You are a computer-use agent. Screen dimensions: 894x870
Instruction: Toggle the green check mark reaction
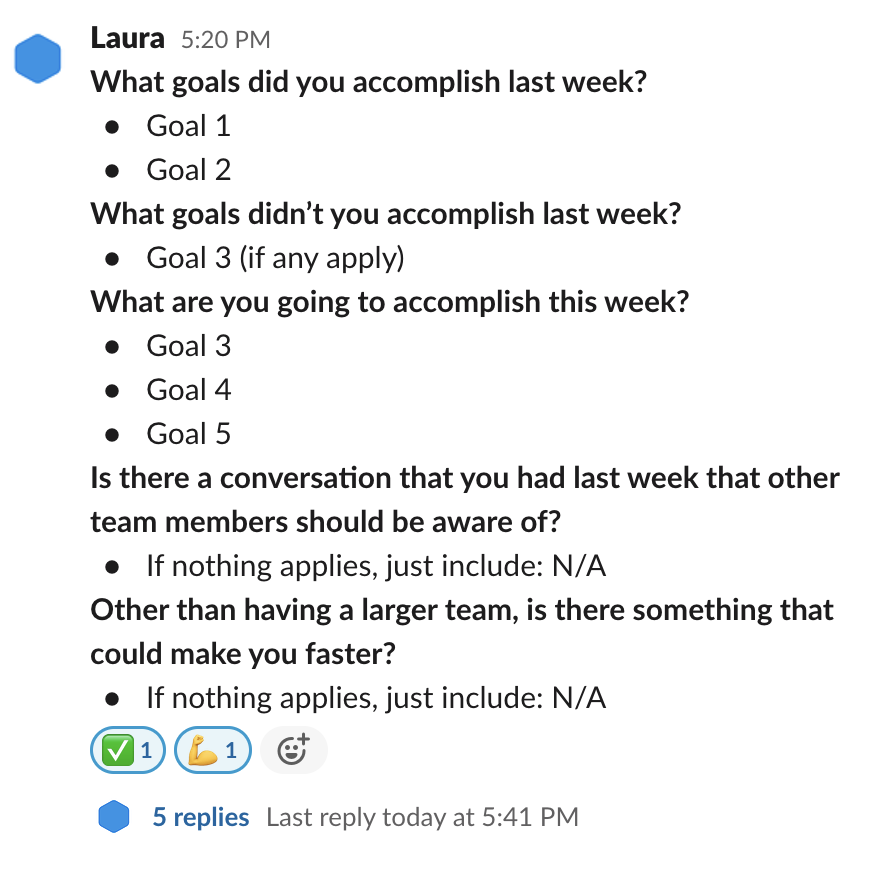tap(127, 750)
